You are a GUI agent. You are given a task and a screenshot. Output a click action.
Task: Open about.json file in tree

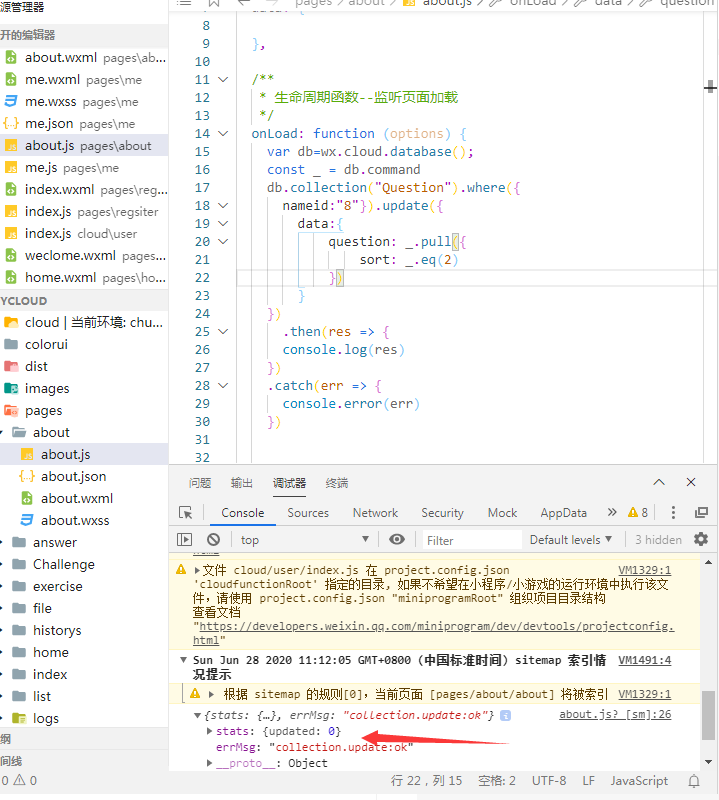(84, 476)
